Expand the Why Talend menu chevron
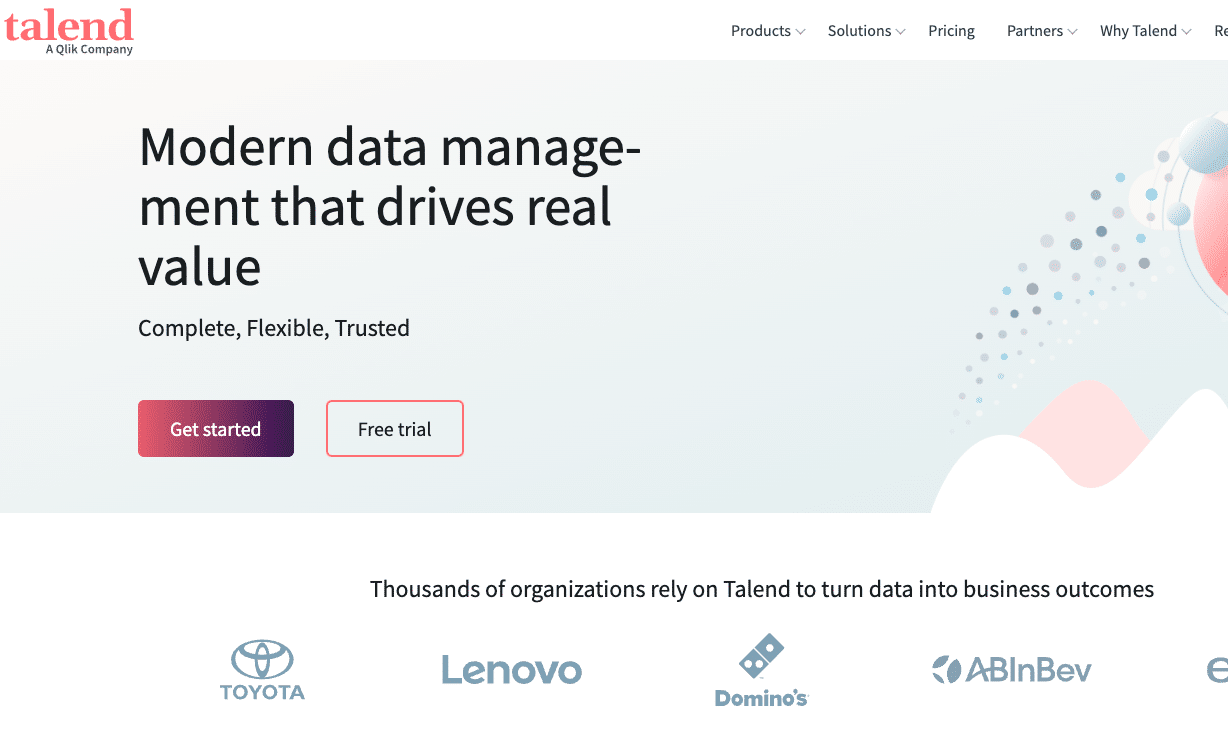The width and height of the screenshot is (1228, 733). (1186, 32)
